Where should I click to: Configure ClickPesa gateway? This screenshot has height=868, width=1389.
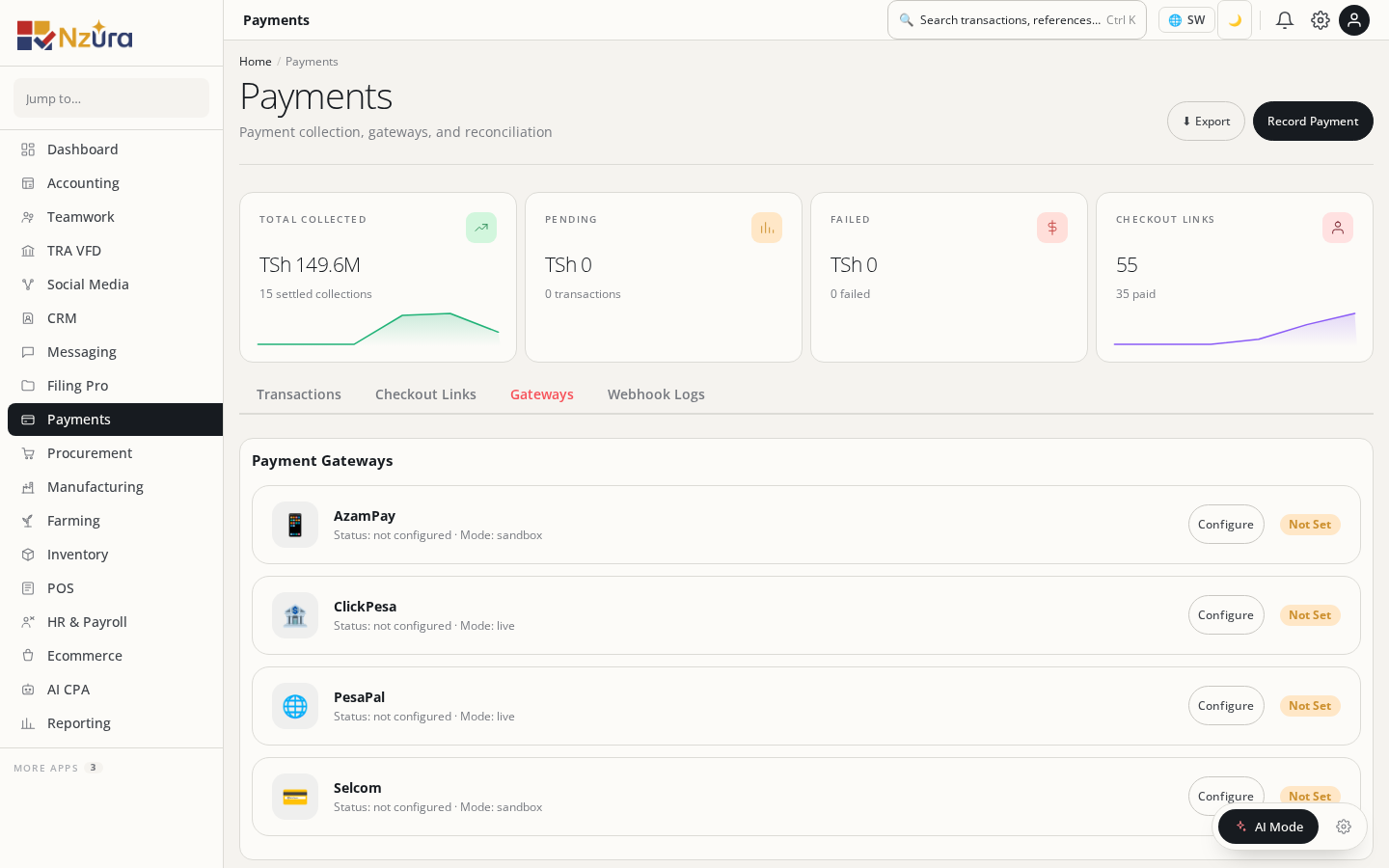coord(1226,615)
